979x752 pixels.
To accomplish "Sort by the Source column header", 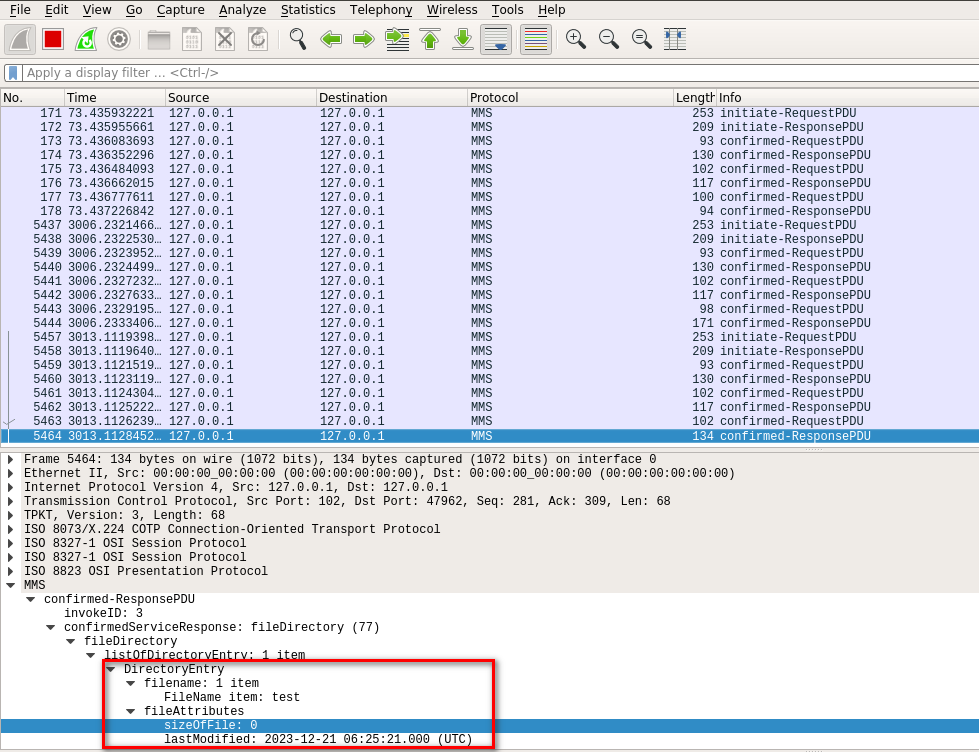I will pos(241,97).
